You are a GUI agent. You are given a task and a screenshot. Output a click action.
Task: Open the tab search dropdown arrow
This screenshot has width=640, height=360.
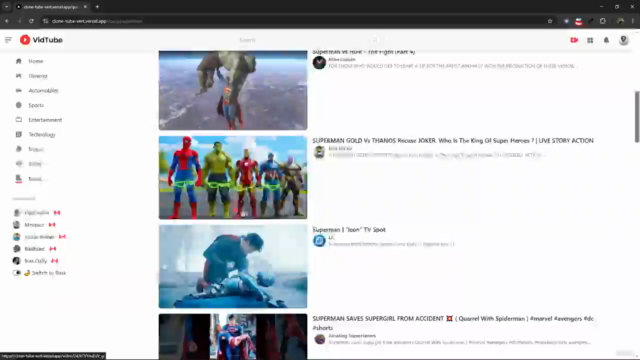coord(7,7)
